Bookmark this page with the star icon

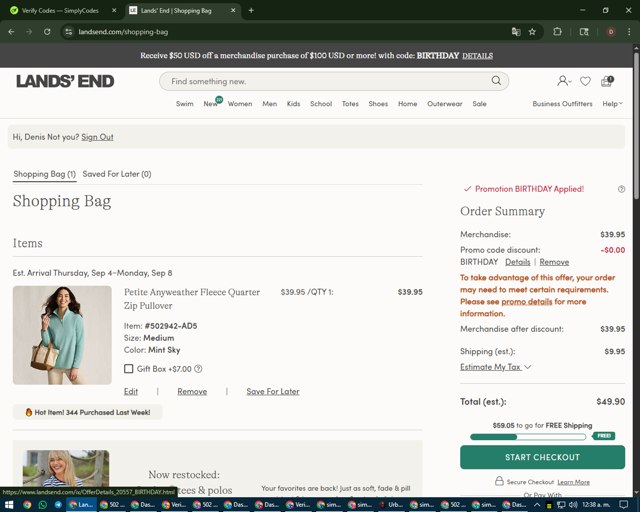532,32
